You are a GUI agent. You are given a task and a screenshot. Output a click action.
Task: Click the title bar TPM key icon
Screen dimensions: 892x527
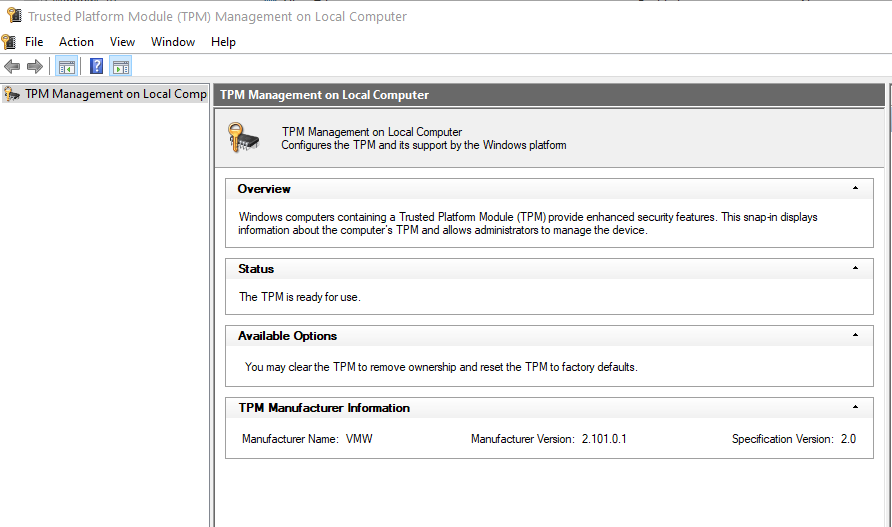[x=14, y=15]
